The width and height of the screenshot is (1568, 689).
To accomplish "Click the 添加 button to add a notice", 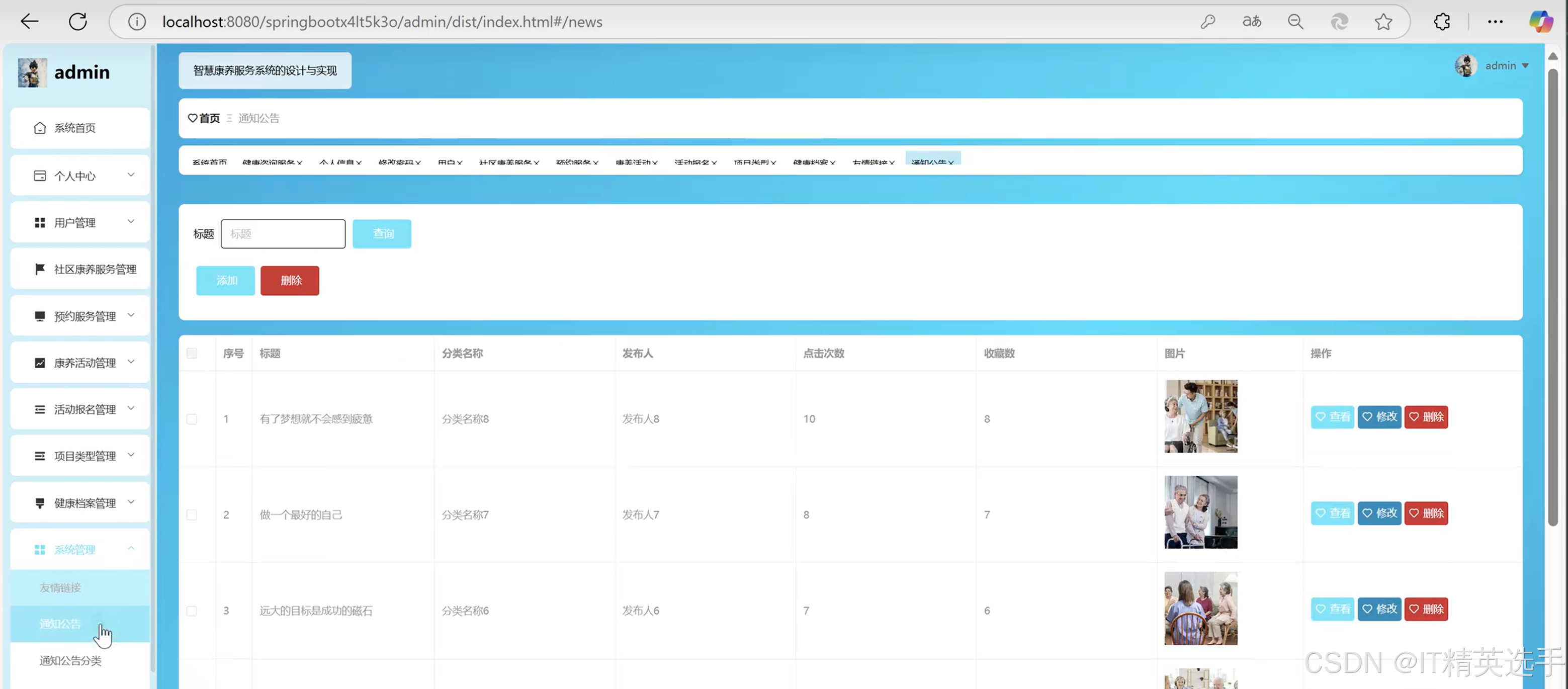I will coord(226,281).
